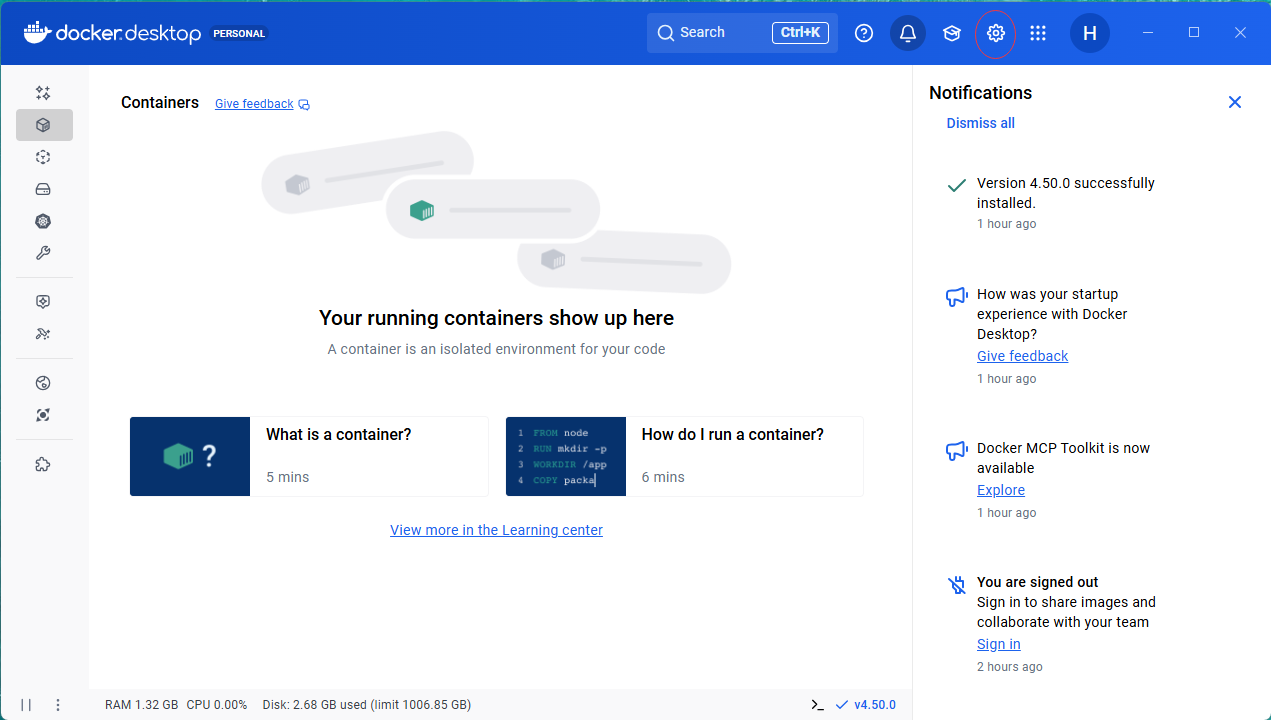Select the Containers cube icon in sidebar
Viewport: 1271px width, 720px height.
[44, 125]
